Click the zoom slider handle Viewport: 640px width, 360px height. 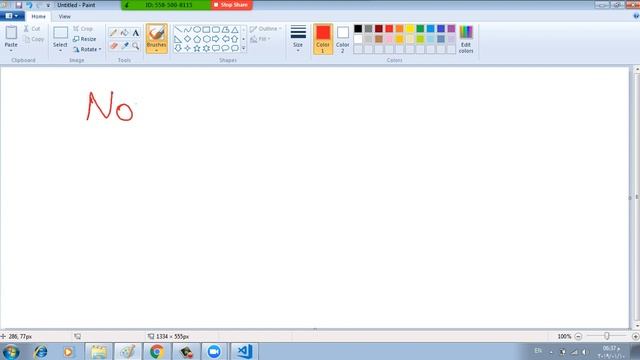[607, 336]
